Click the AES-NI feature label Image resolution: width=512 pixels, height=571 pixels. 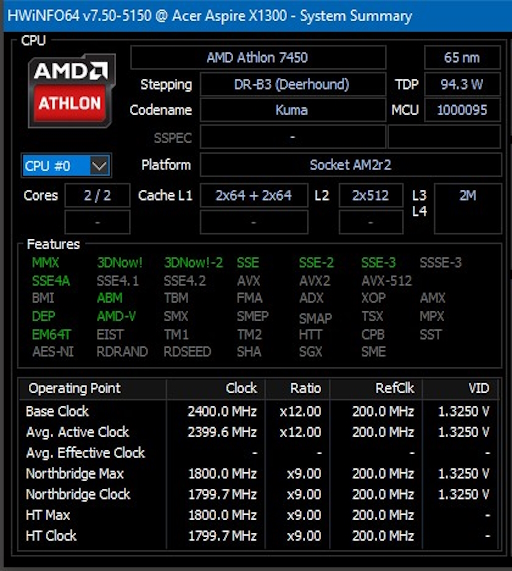point(53,352)
